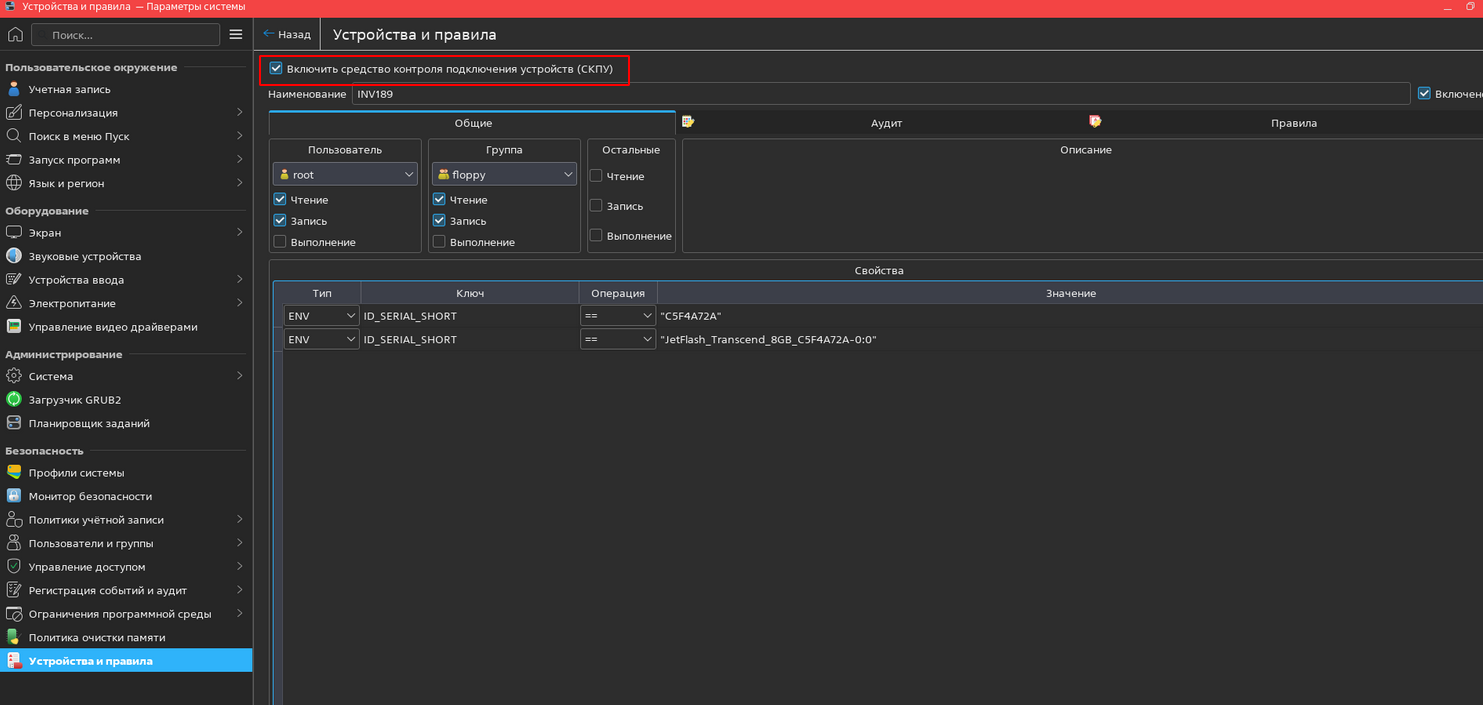Switch to the Audit tab
The image size is (1483, 705).
[x=886, y=123]
